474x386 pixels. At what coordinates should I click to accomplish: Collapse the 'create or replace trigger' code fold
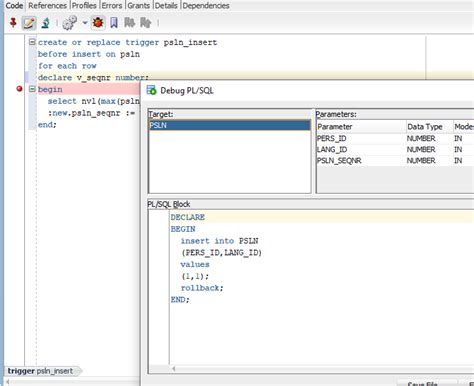pyautogui.click(x=32, y=42)
